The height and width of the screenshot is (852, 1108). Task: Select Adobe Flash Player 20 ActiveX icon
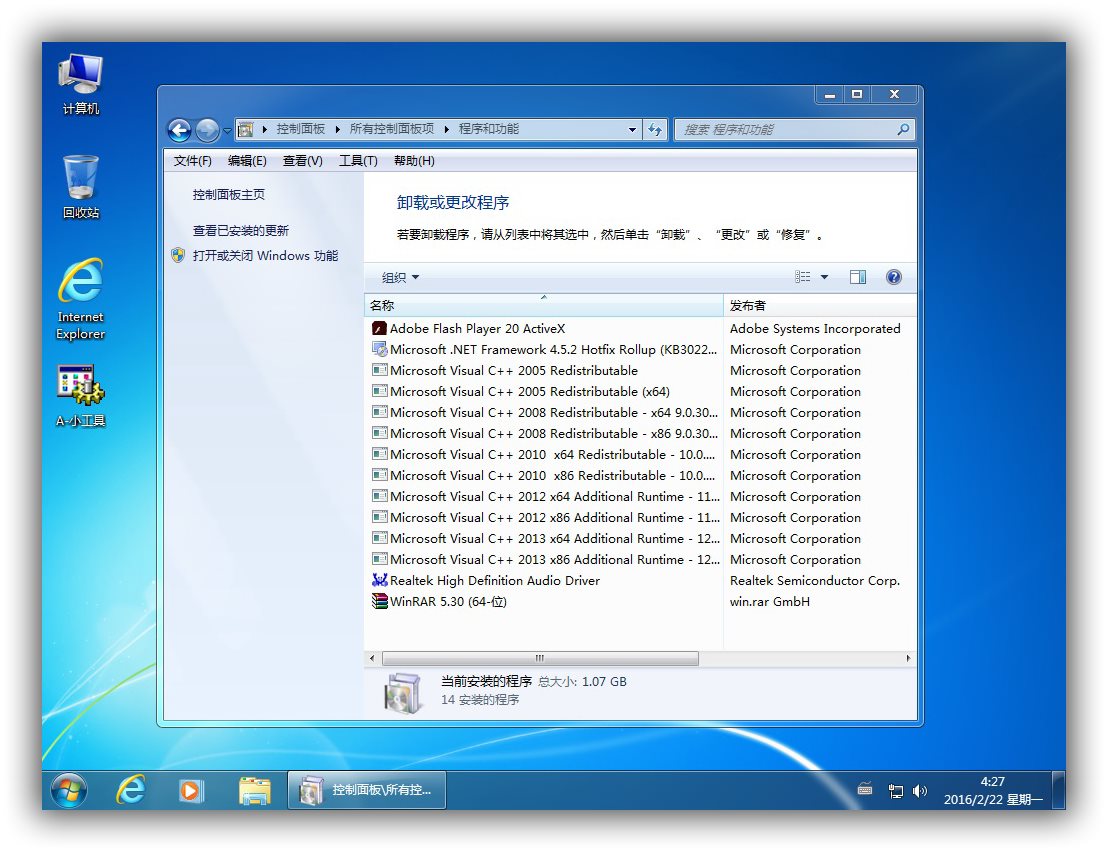[379, 329]
